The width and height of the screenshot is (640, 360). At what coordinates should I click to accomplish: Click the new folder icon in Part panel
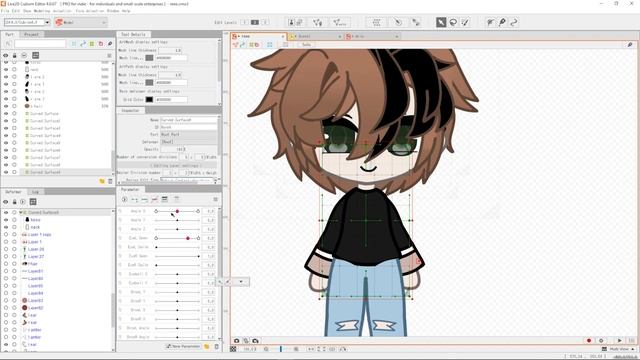(102, 181)
